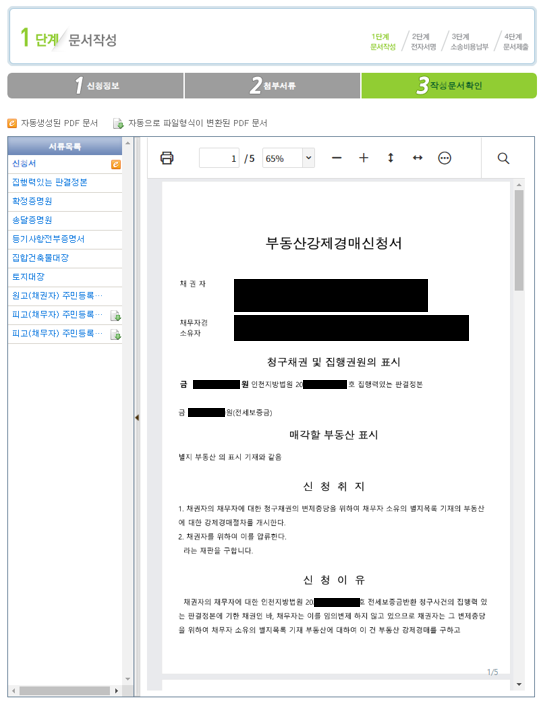Image resolution: width=540 pixels, height=702 pixels.
Task: Click the PDF viewer vertical scrollbar thumb
Action: coord(519,240)
